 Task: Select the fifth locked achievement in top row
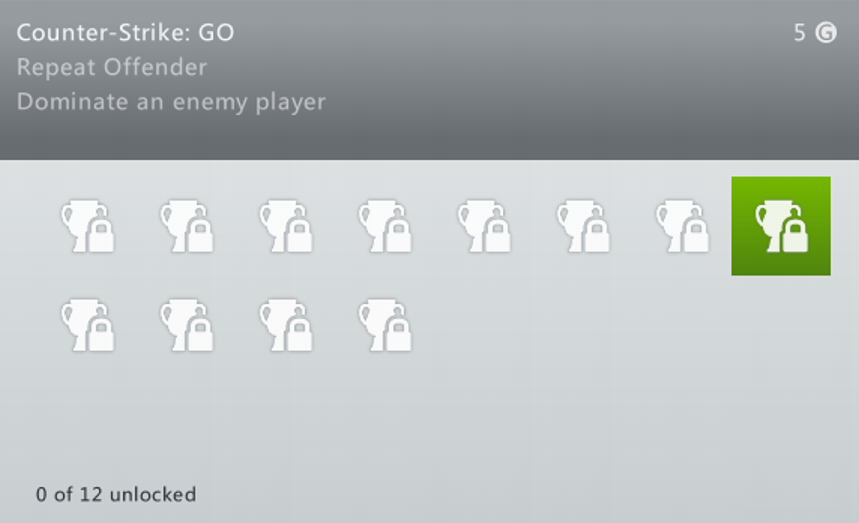click(x=484, y=226)
